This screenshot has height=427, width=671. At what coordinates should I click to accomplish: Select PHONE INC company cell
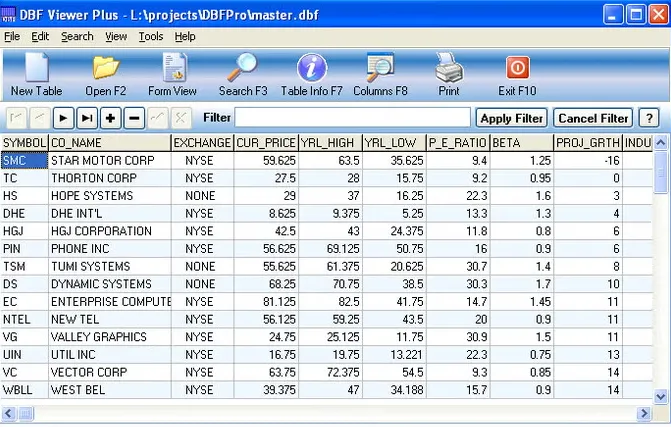[110, 249]
